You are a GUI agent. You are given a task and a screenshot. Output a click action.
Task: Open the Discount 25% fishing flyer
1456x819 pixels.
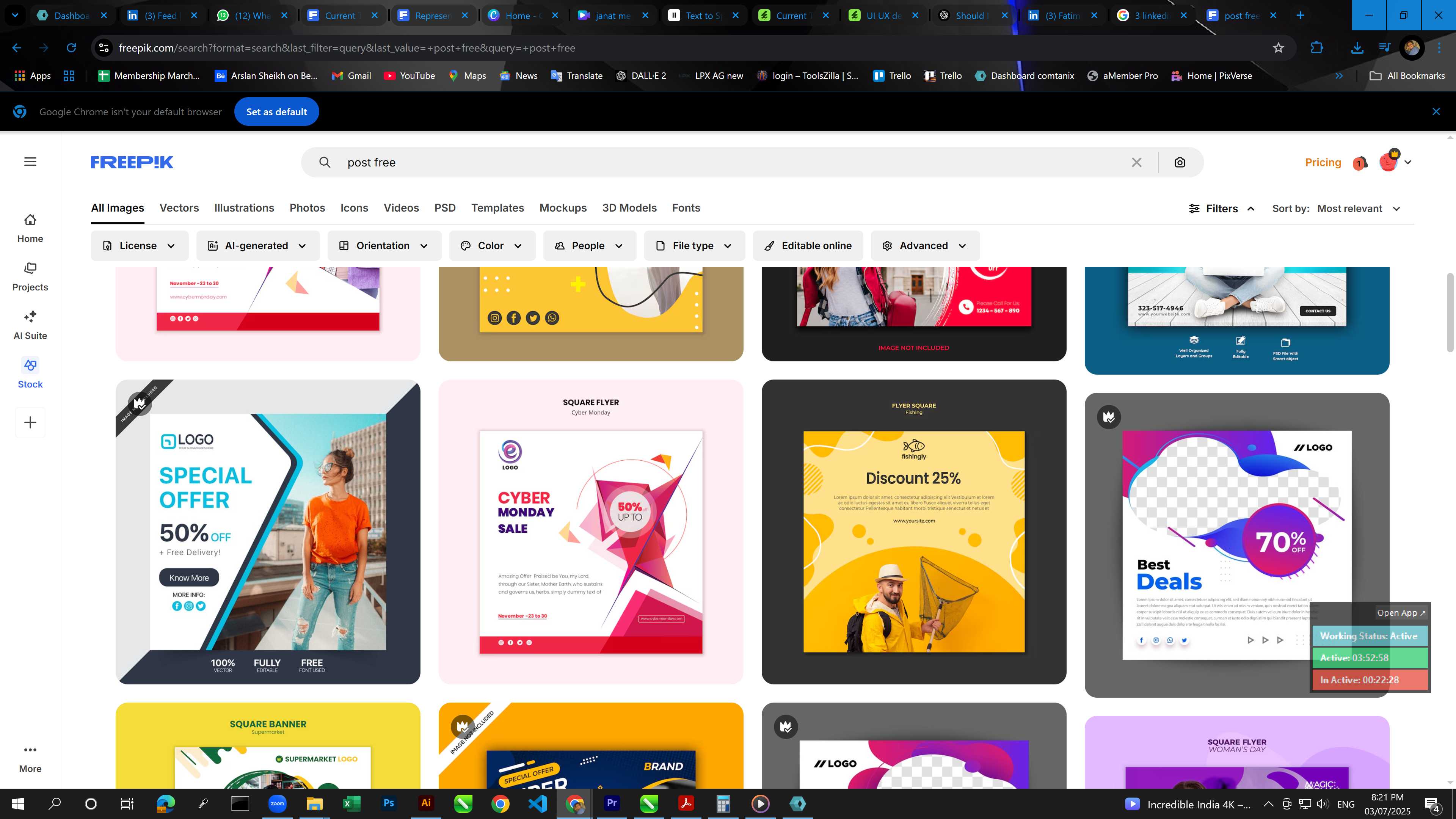[x=914, y=532]
